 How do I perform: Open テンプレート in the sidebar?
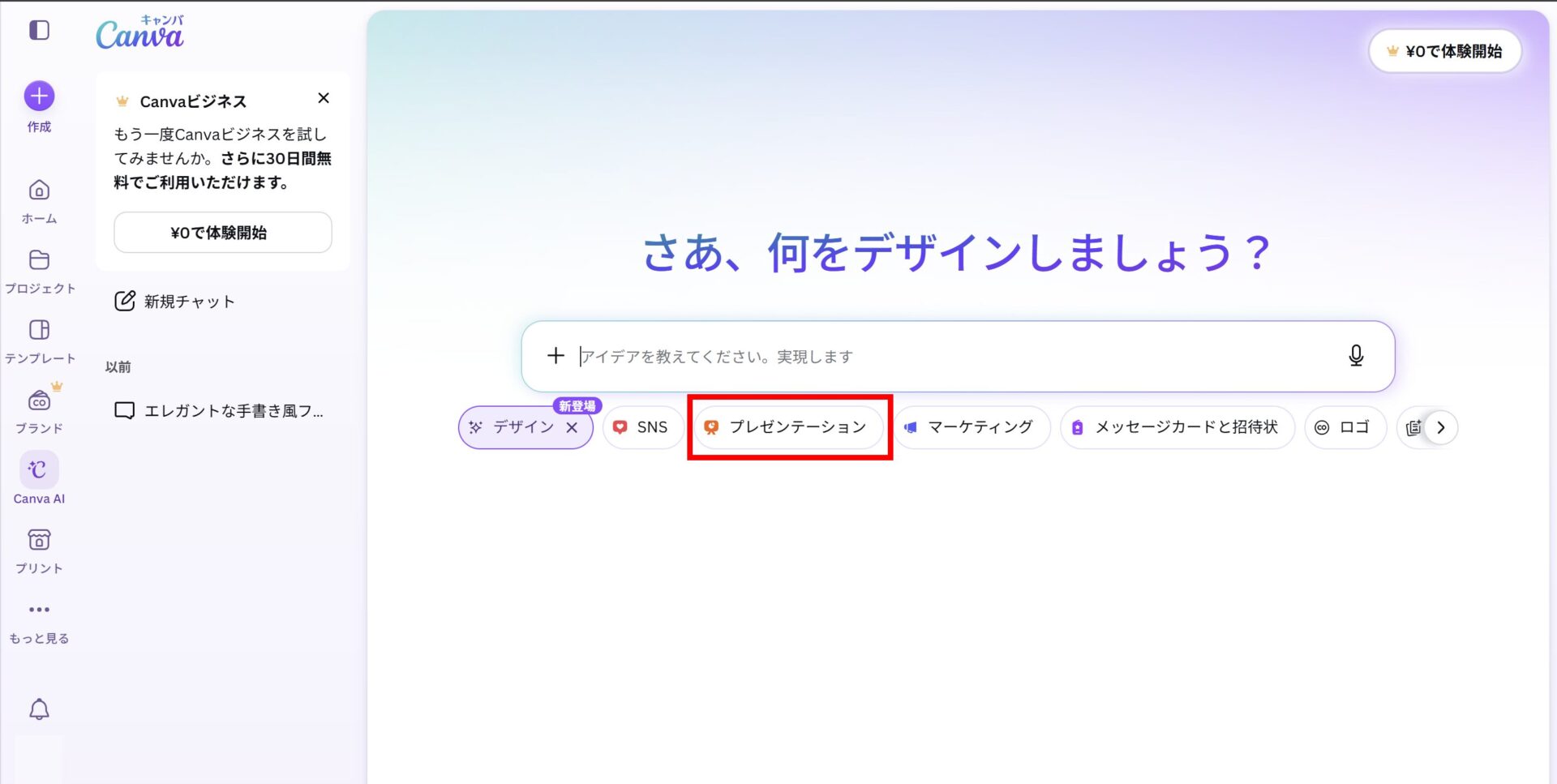point(39,341)
